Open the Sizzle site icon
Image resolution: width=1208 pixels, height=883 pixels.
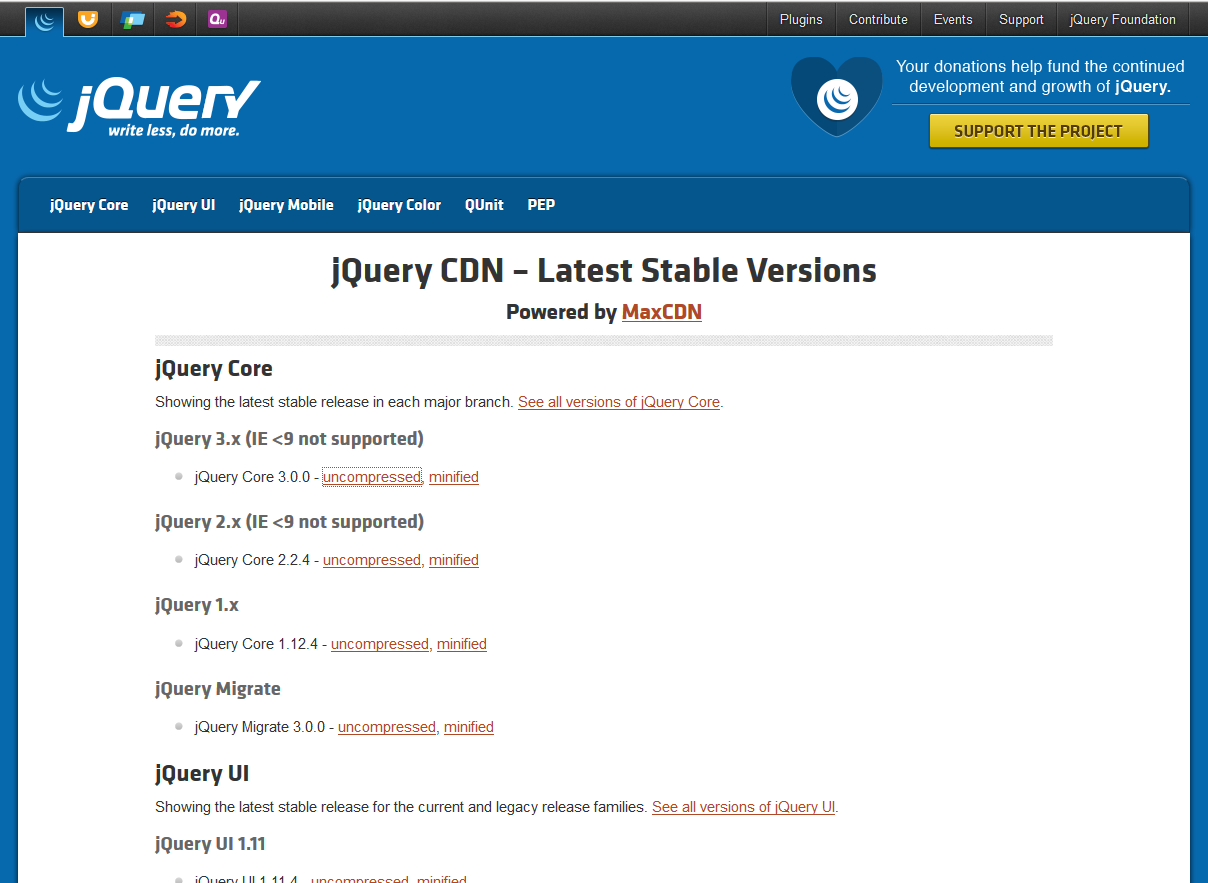(x=176, y=19)
